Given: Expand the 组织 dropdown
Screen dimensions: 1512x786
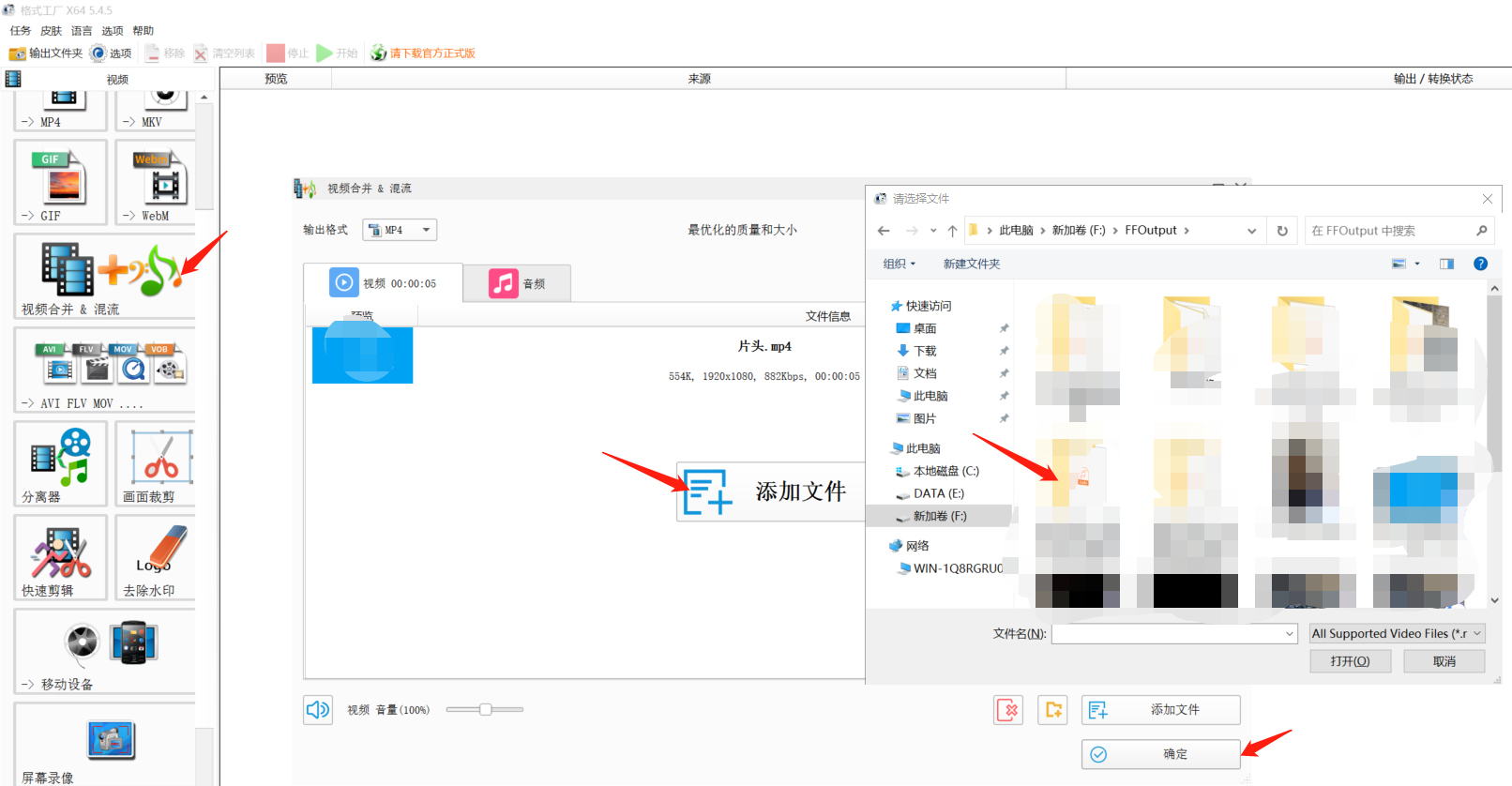Looking at the screenshot, I should click(x=899, y=264).
